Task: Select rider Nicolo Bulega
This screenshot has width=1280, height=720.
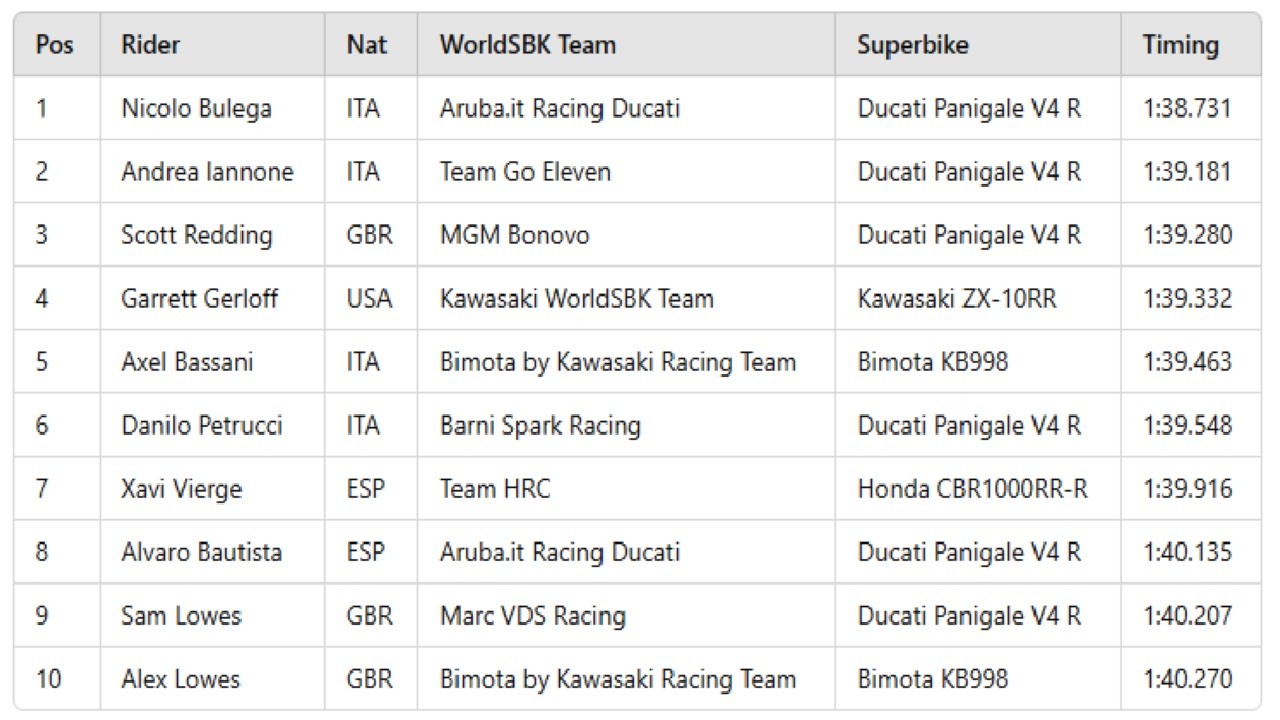Action: pyautogui.click(x=196, y=108)
